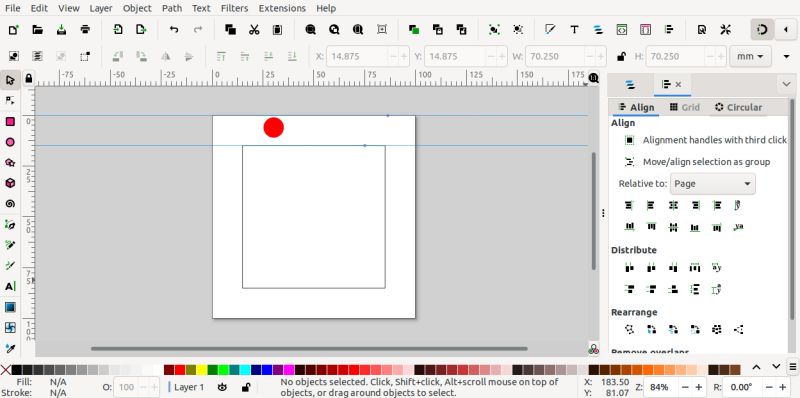The height and width of the screenshot is (398, 800).
Task: Toggle Touch selection mode icon
Action: [85, 56]
